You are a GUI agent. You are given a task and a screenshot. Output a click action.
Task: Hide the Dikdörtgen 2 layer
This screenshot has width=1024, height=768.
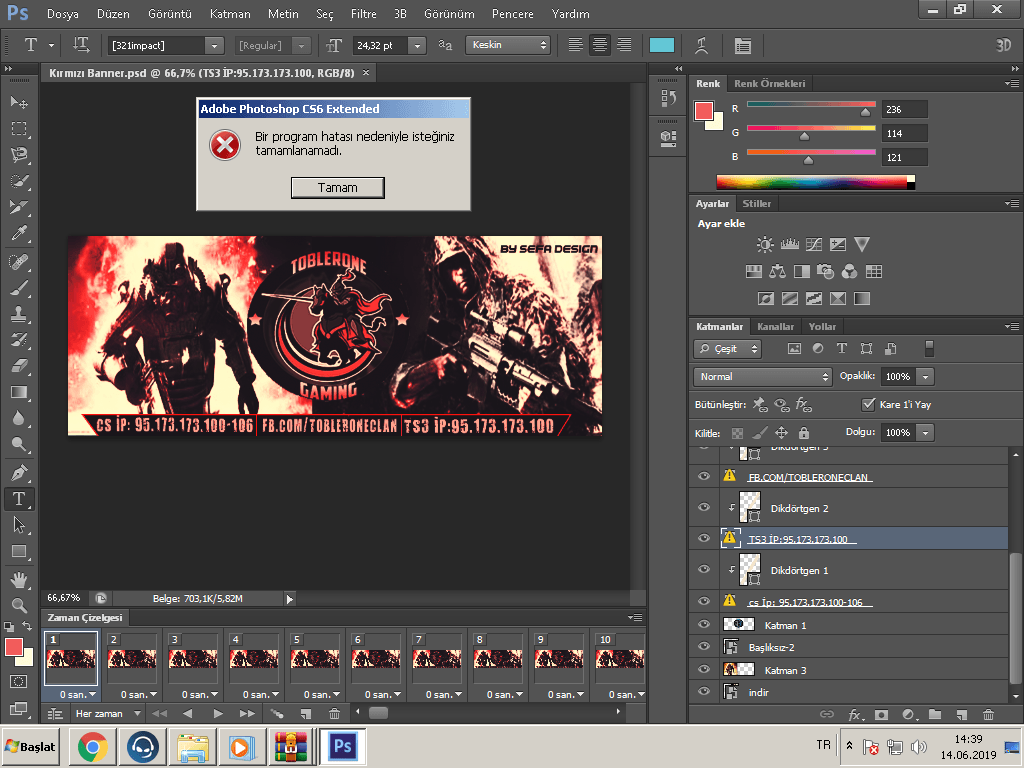pyautogui.click(x=703, y=507)
